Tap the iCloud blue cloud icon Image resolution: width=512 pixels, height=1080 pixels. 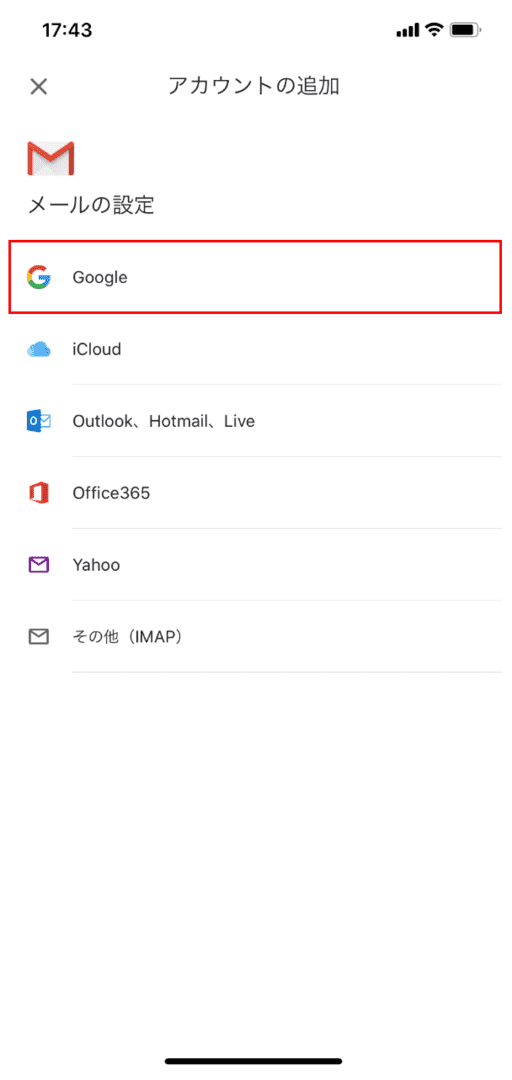pos(39,349)
